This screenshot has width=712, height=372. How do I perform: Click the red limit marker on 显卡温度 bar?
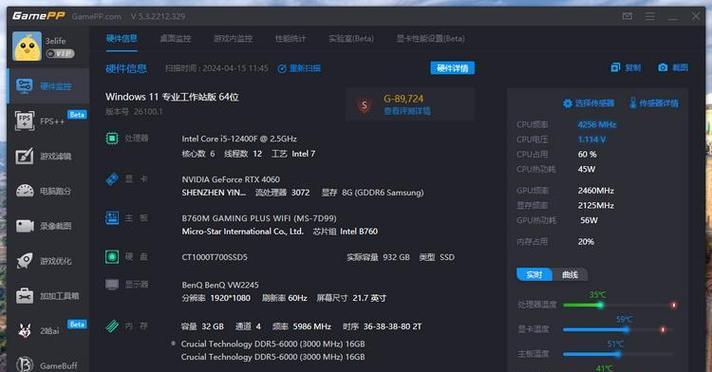pyautogui.click(x=663, y=330)
